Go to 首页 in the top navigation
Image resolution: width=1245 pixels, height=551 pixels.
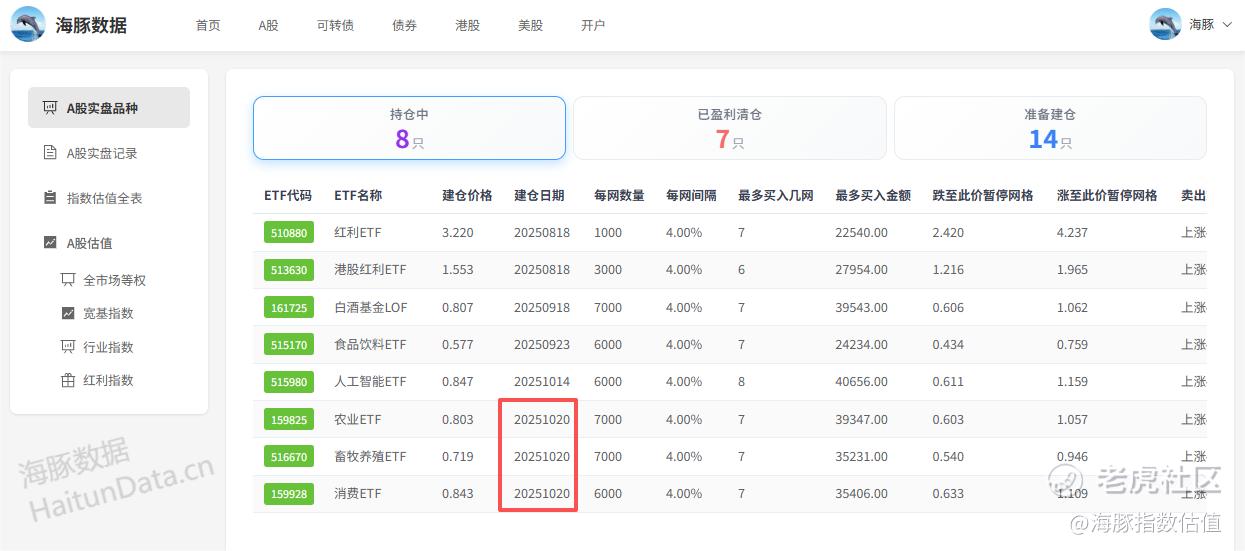click(208, 25)
